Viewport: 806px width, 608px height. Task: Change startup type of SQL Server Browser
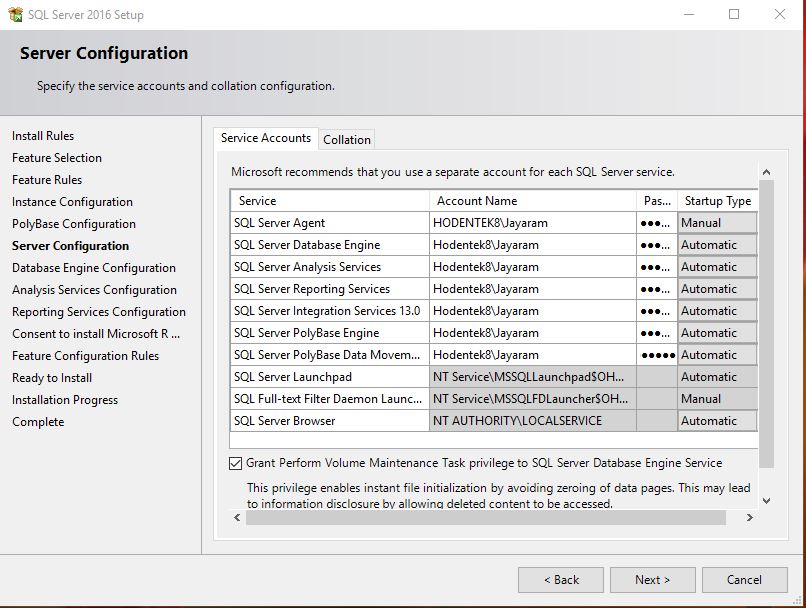(717, 420)
